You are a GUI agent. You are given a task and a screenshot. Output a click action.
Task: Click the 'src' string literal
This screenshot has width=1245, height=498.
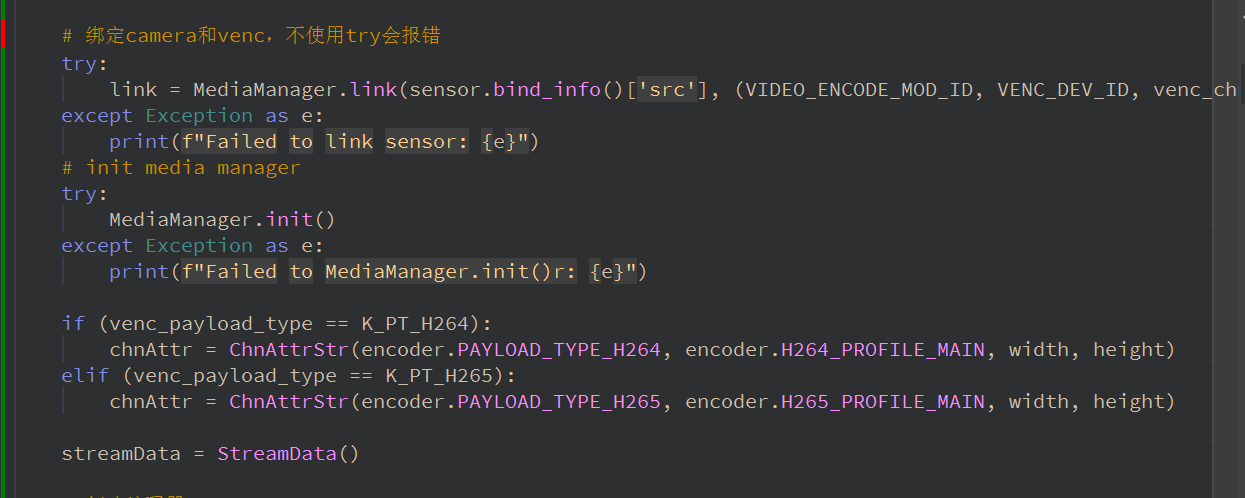coord(668,89)
